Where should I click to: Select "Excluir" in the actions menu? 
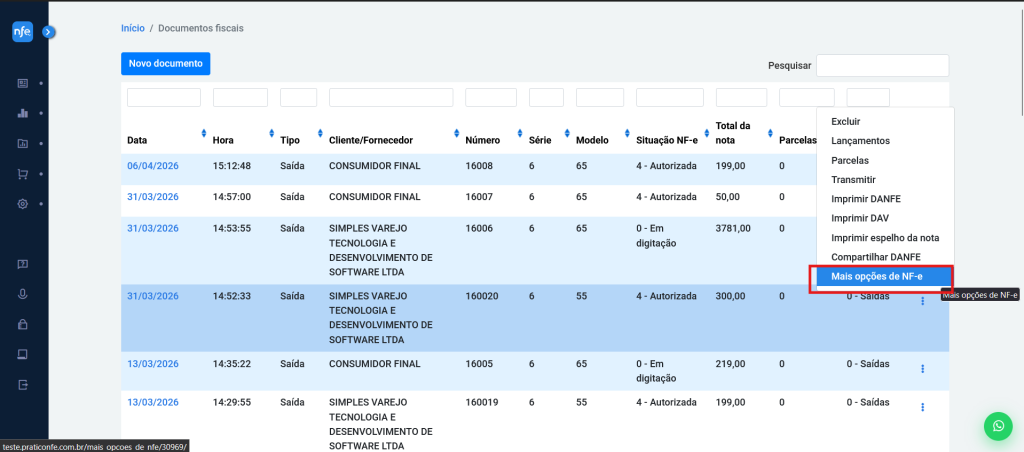click(846, 121)
